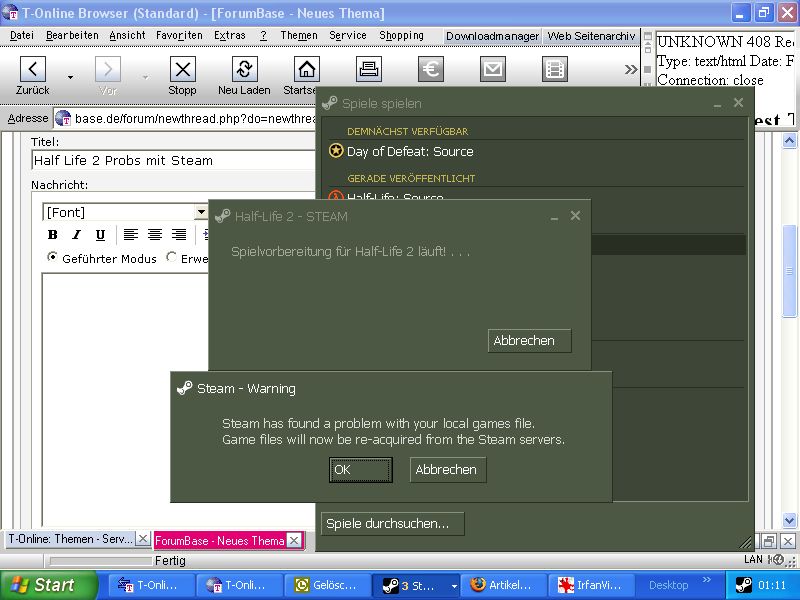Click the printer icon in browser toolbar

tap(369, 69)
